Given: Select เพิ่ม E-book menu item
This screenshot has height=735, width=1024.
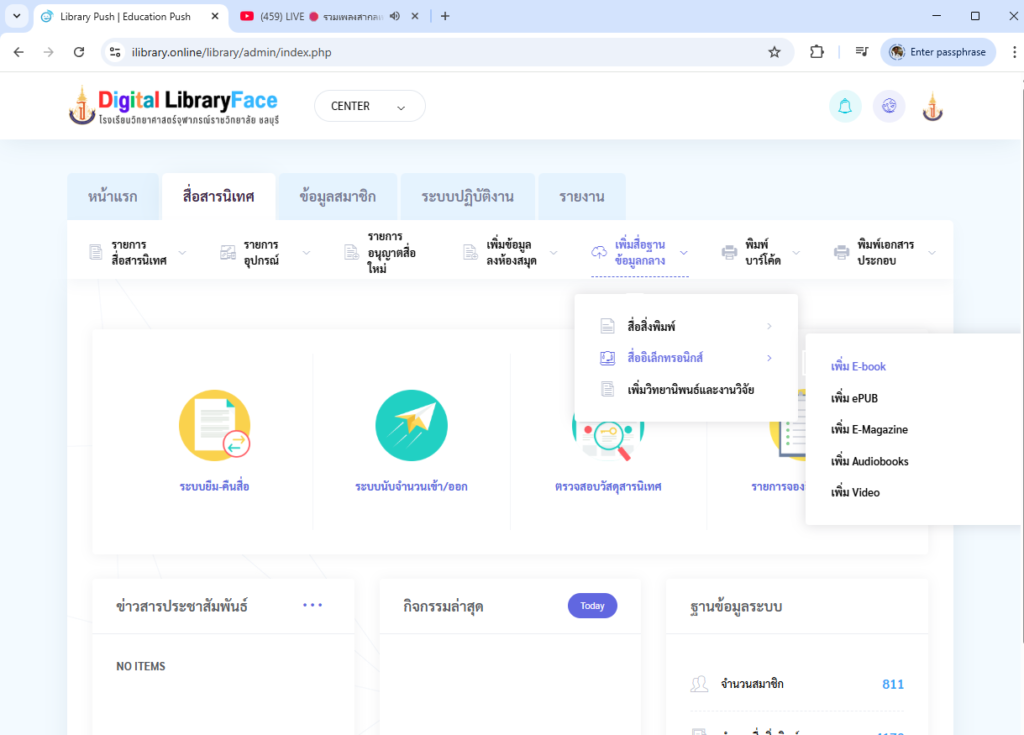Looking at the screenshot, I should [x=858, y=367].
